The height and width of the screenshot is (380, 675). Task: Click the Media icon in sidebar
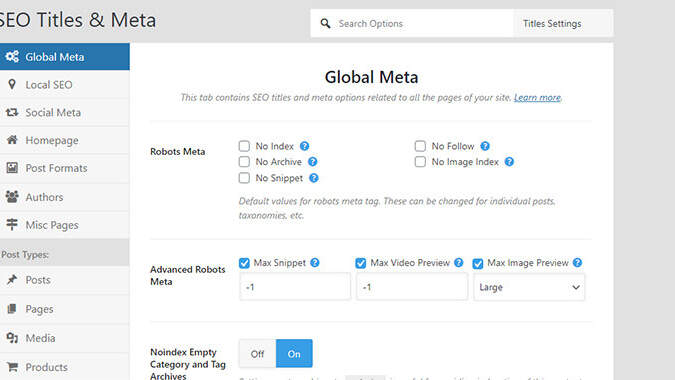(x=12, y=338)
